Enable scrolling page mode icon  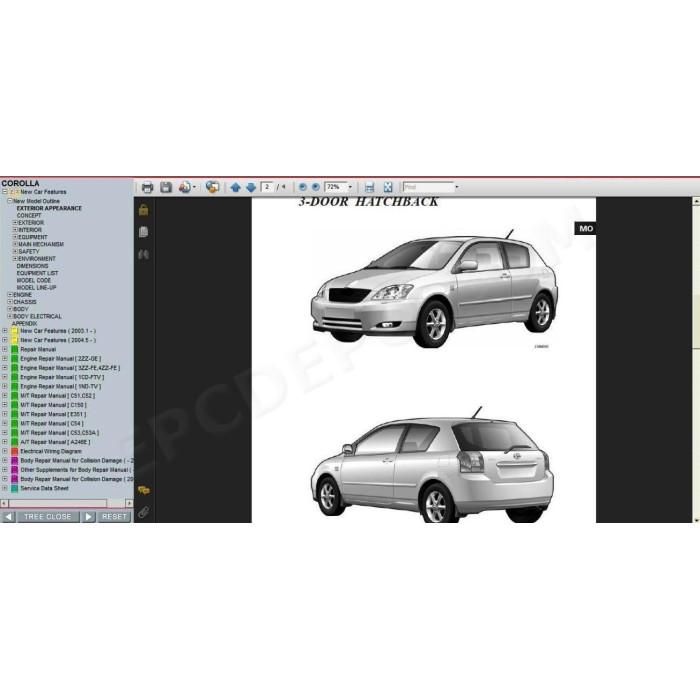click(369, 187)
